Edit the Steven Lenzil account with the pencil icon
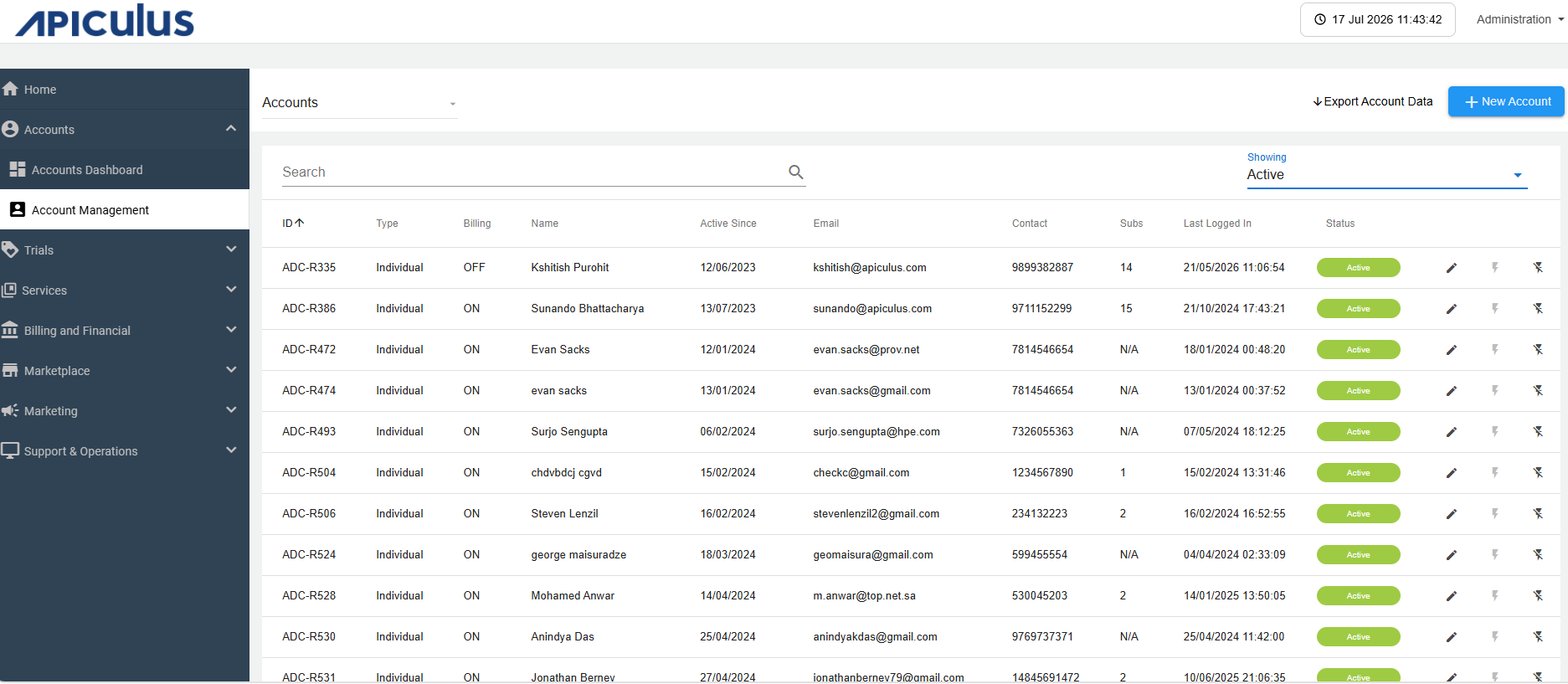 click(1452, 514)
